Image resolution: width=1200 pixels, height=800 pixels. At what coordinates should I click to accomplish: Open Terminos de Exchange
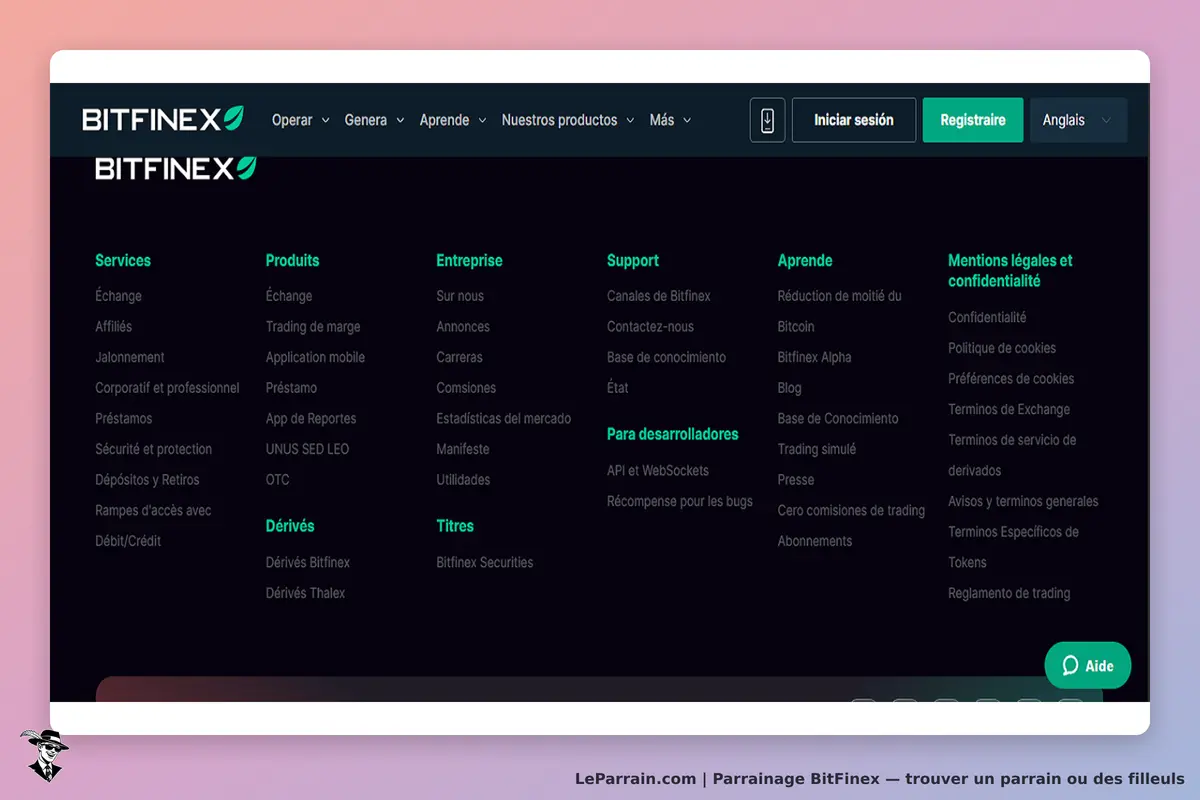point(1009,410)
